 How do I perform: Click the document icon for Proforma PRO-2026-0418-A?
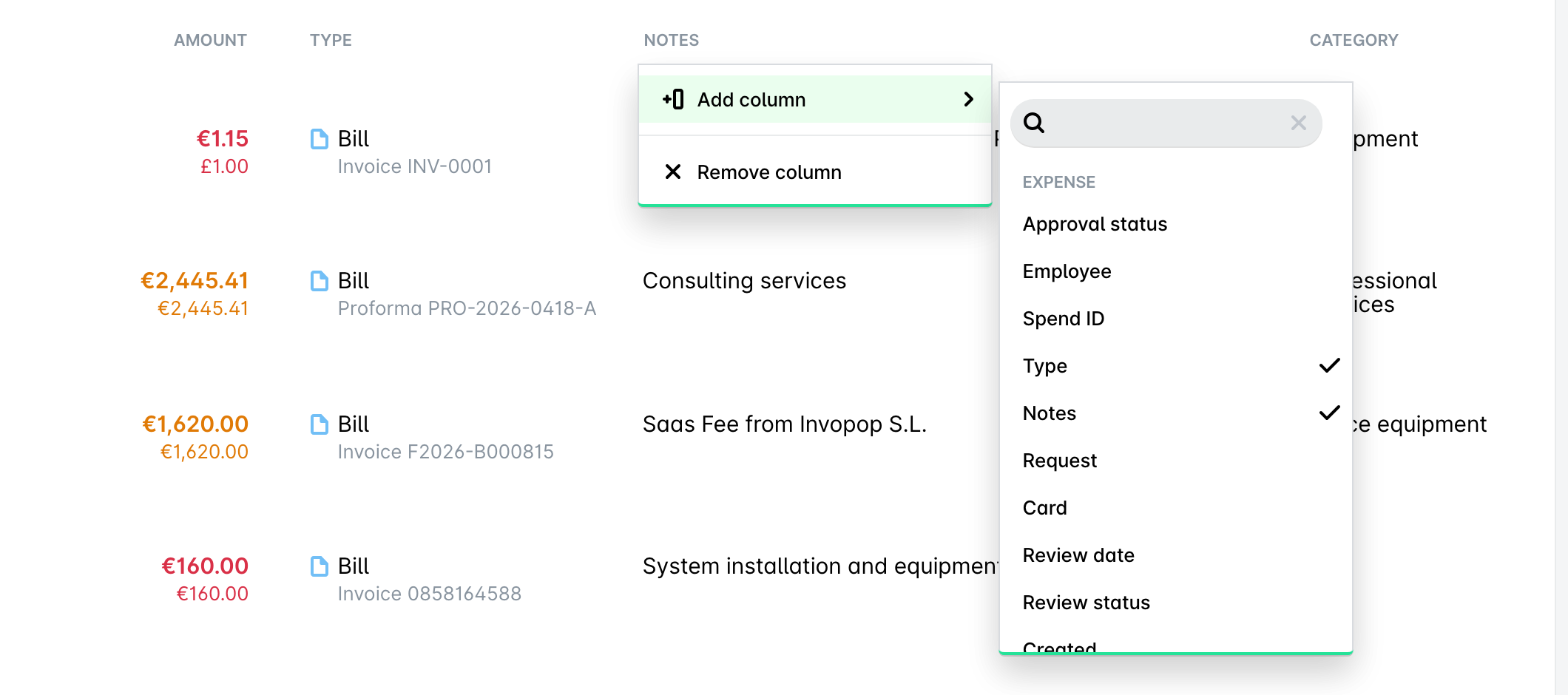(x=320, y=281)
